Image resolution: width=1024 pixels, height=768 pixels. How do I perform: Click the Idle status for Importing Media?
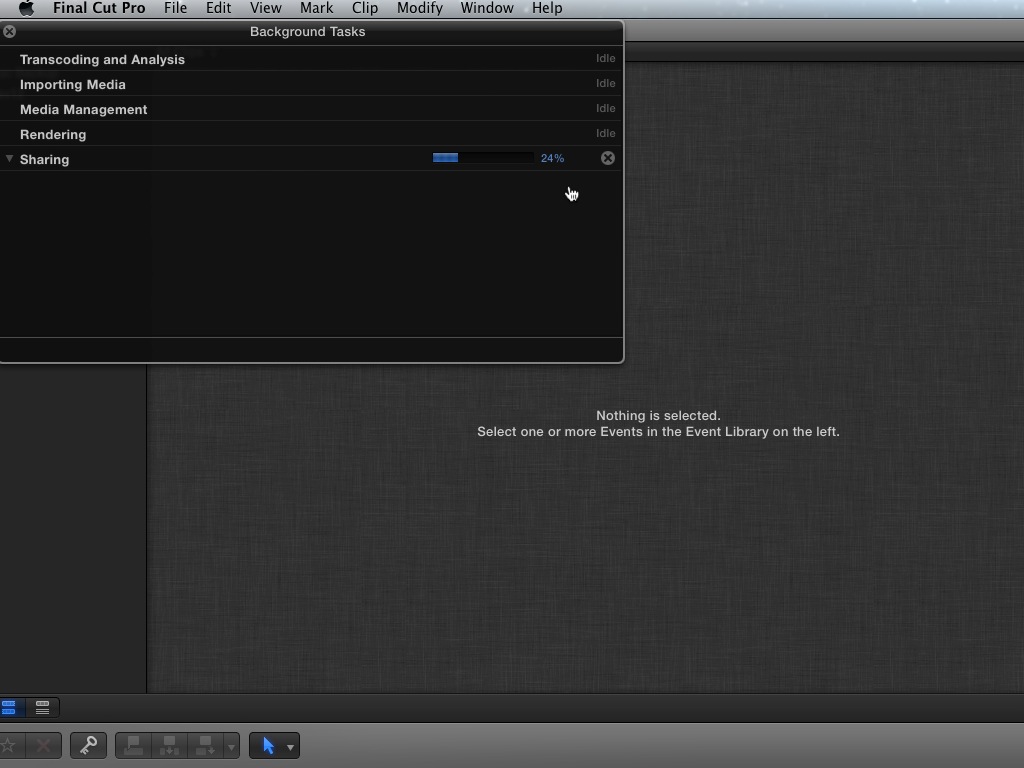coord(605,84)
